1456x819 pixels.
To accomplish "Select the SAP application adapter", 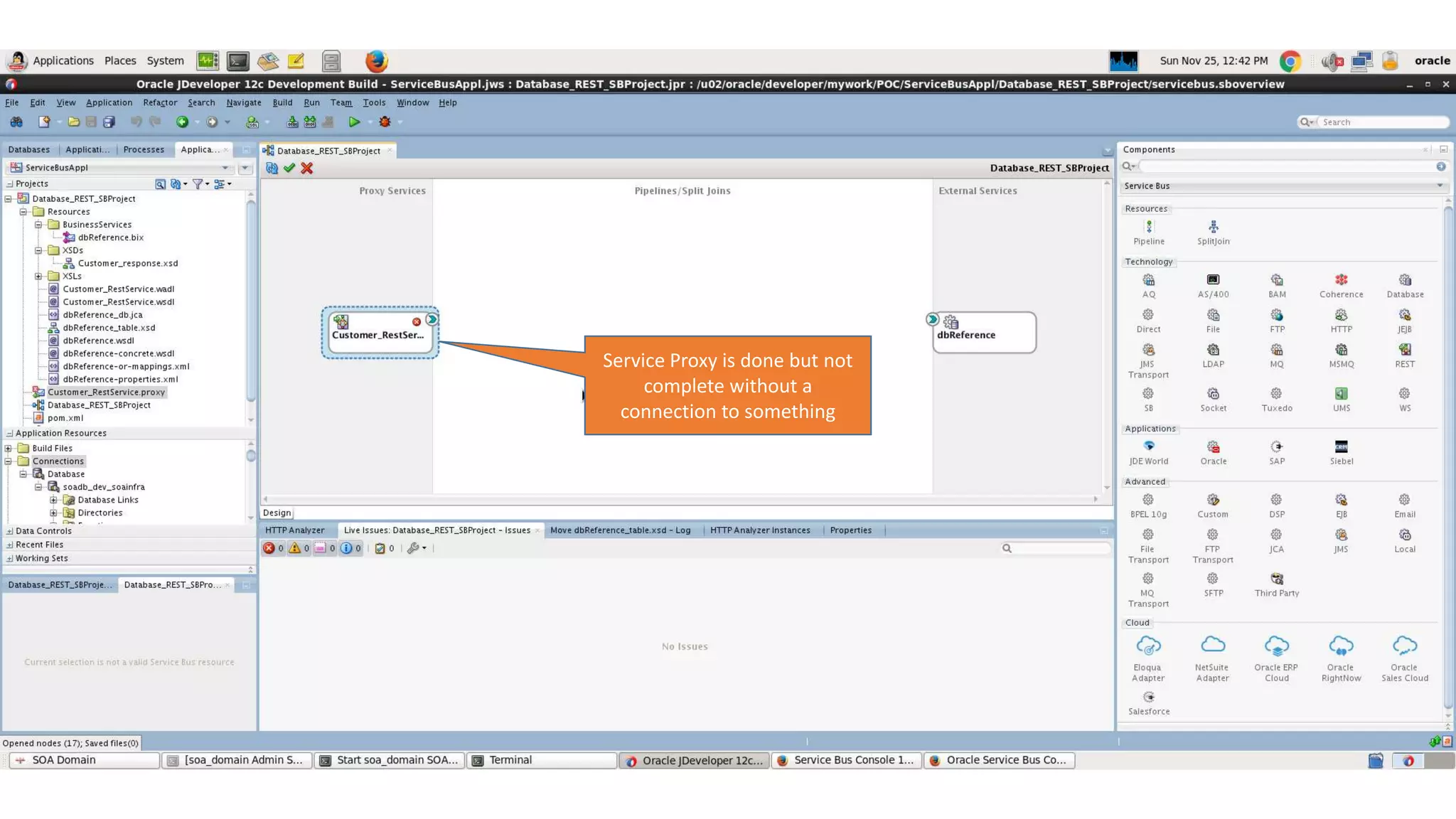I will click(1277, 446).
